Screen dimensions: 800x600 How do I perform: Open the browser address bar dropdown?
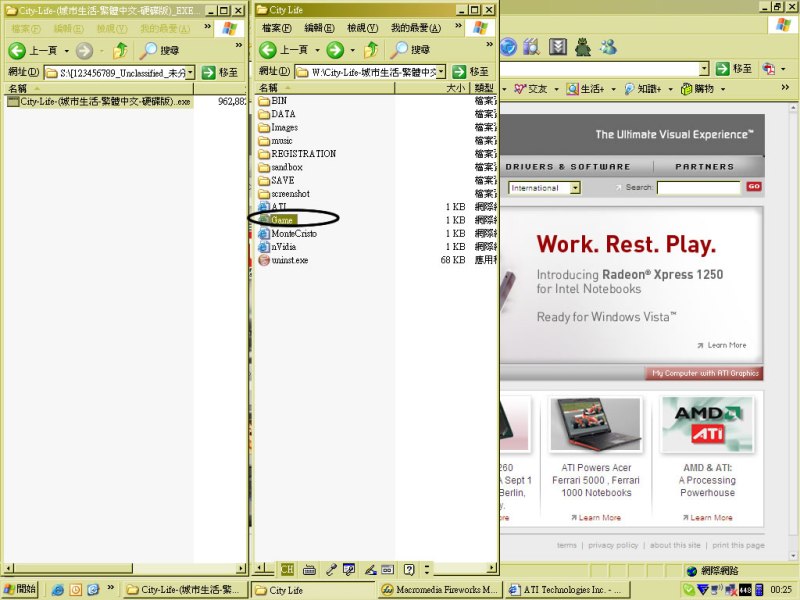704,68
